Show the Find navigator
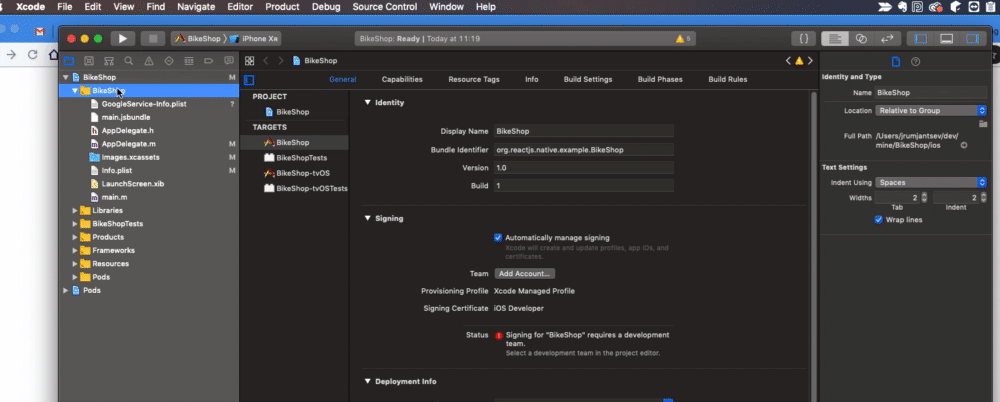 click(x=129, y=61)
